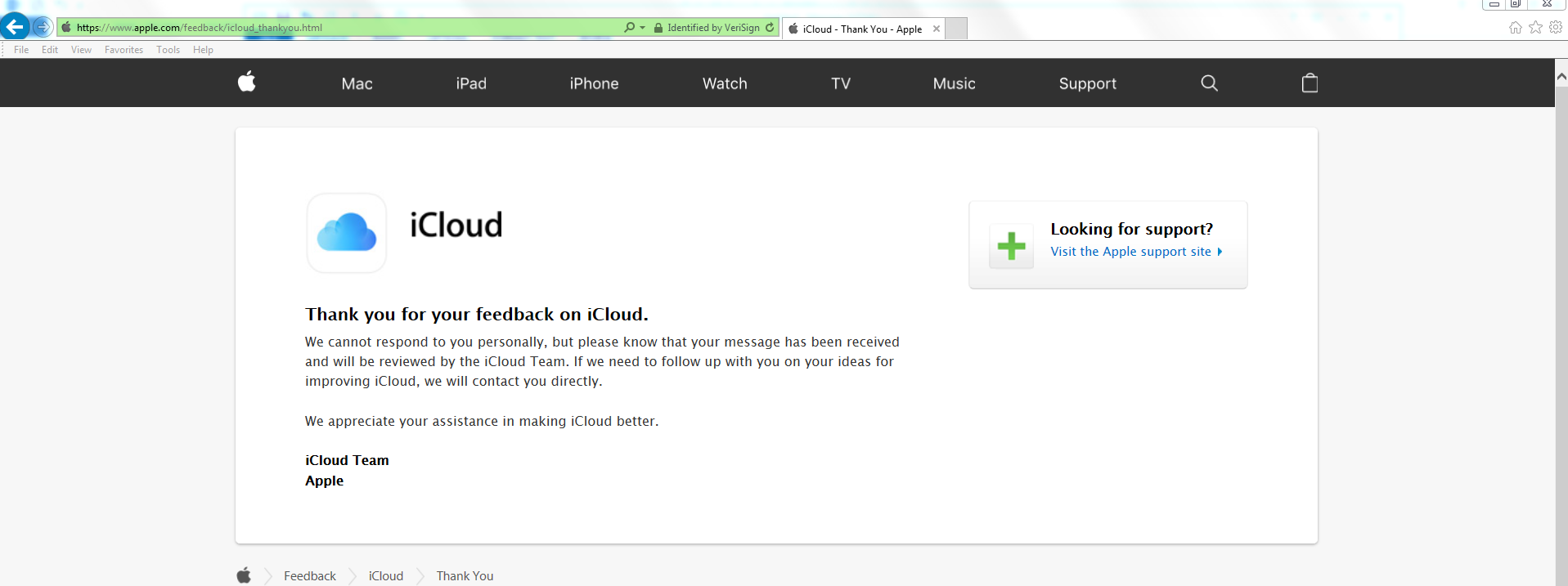Click the browser Forward arrow button
This screenshot has width=1568, height=586.
[x=43, y=27]
